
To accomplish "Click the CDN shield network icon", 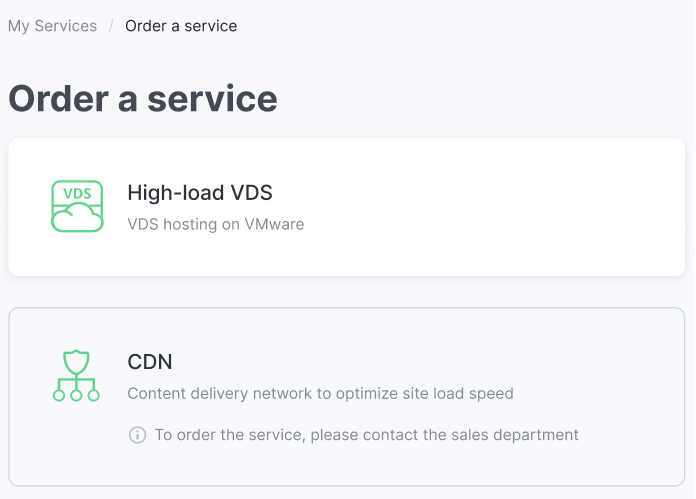I will (76, 376).
